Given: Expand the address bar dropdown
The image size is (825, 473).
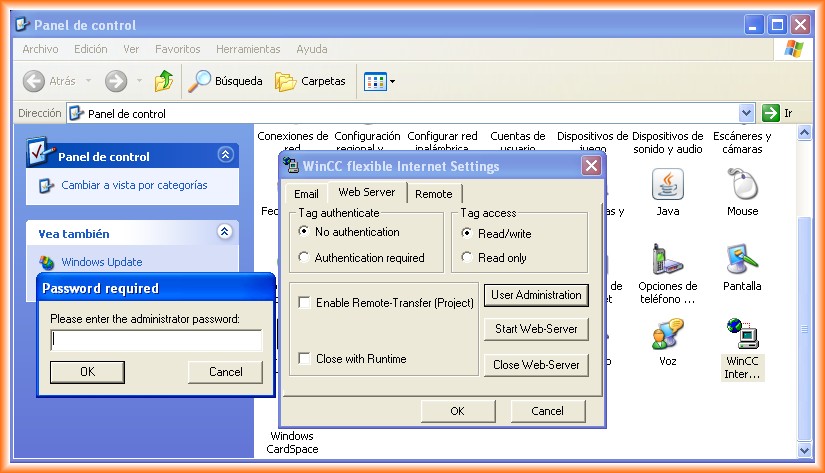Looking at the screenshot, I should 746,113.
